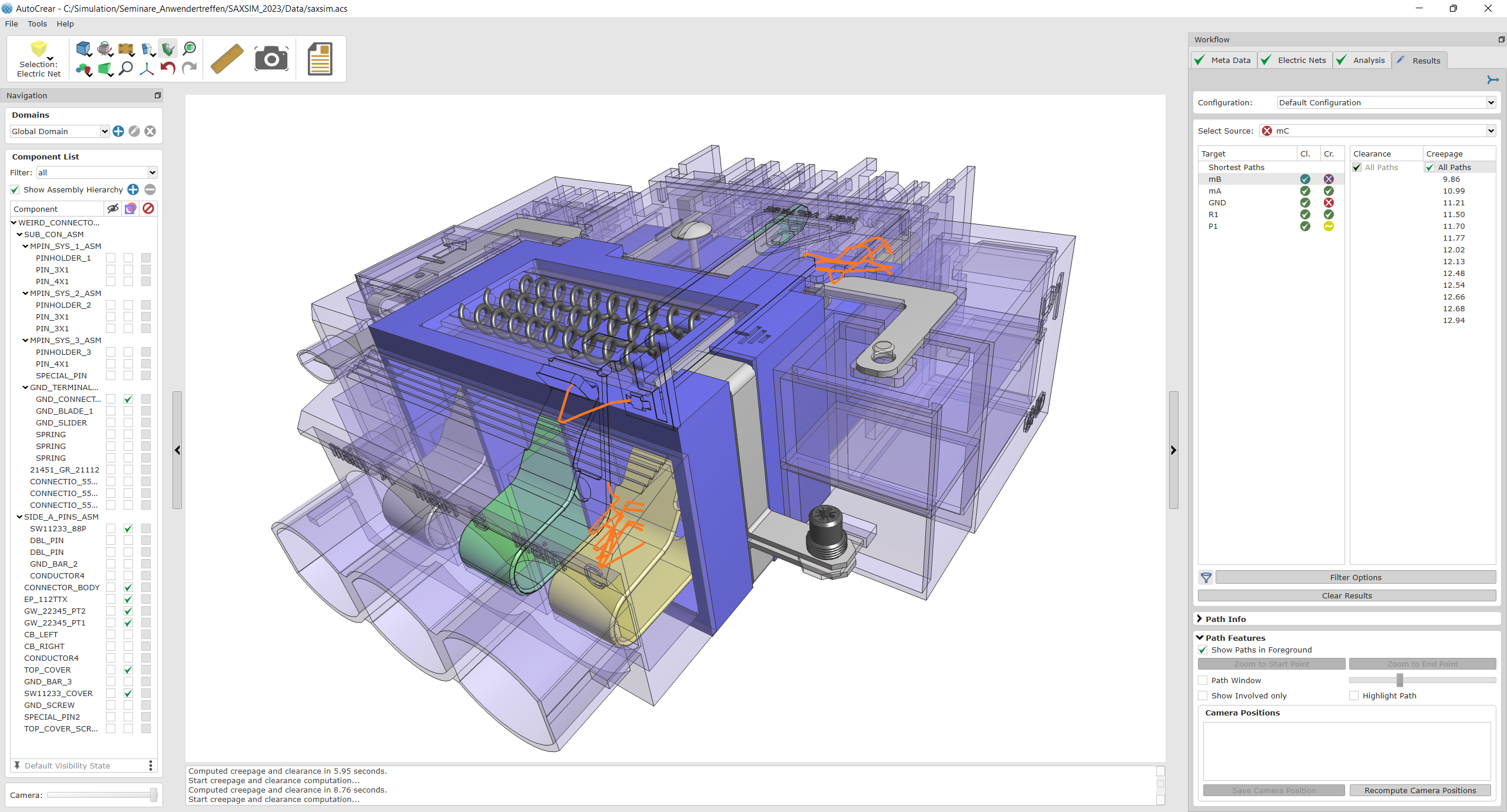Image resolution: width=1507 pixels, height=812 pixels.
Task: Click the Path Window slider handle
Action: point(1399,680)
